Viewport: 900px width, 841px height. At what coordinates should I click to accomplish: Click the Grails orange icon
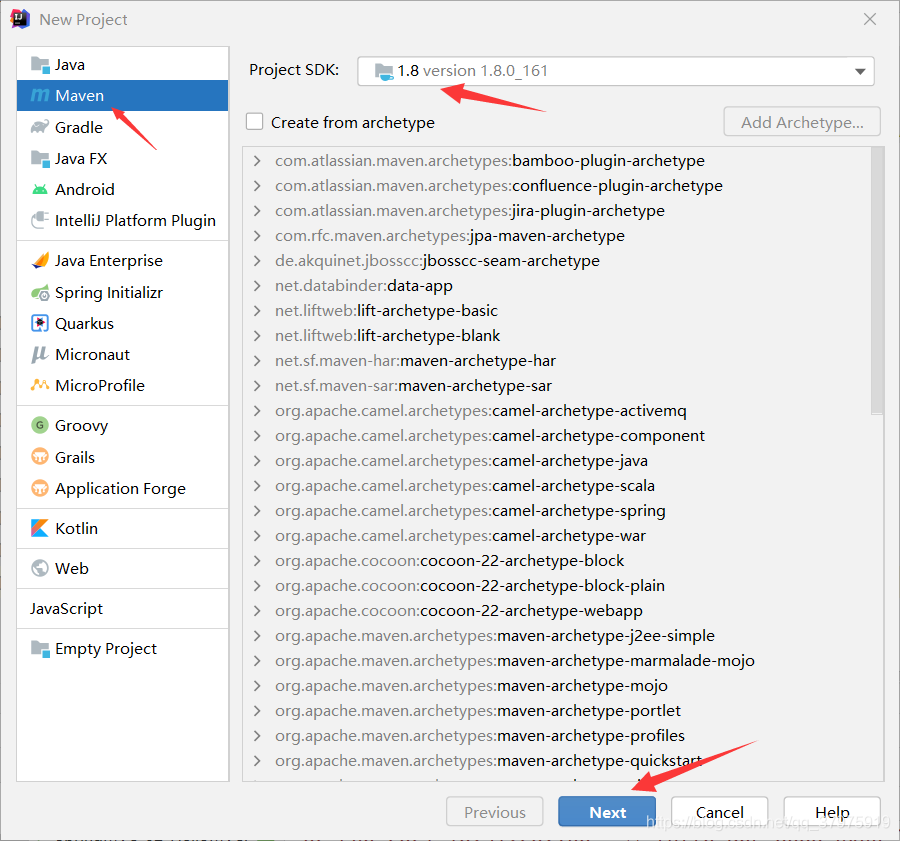(x=40, y=458)
